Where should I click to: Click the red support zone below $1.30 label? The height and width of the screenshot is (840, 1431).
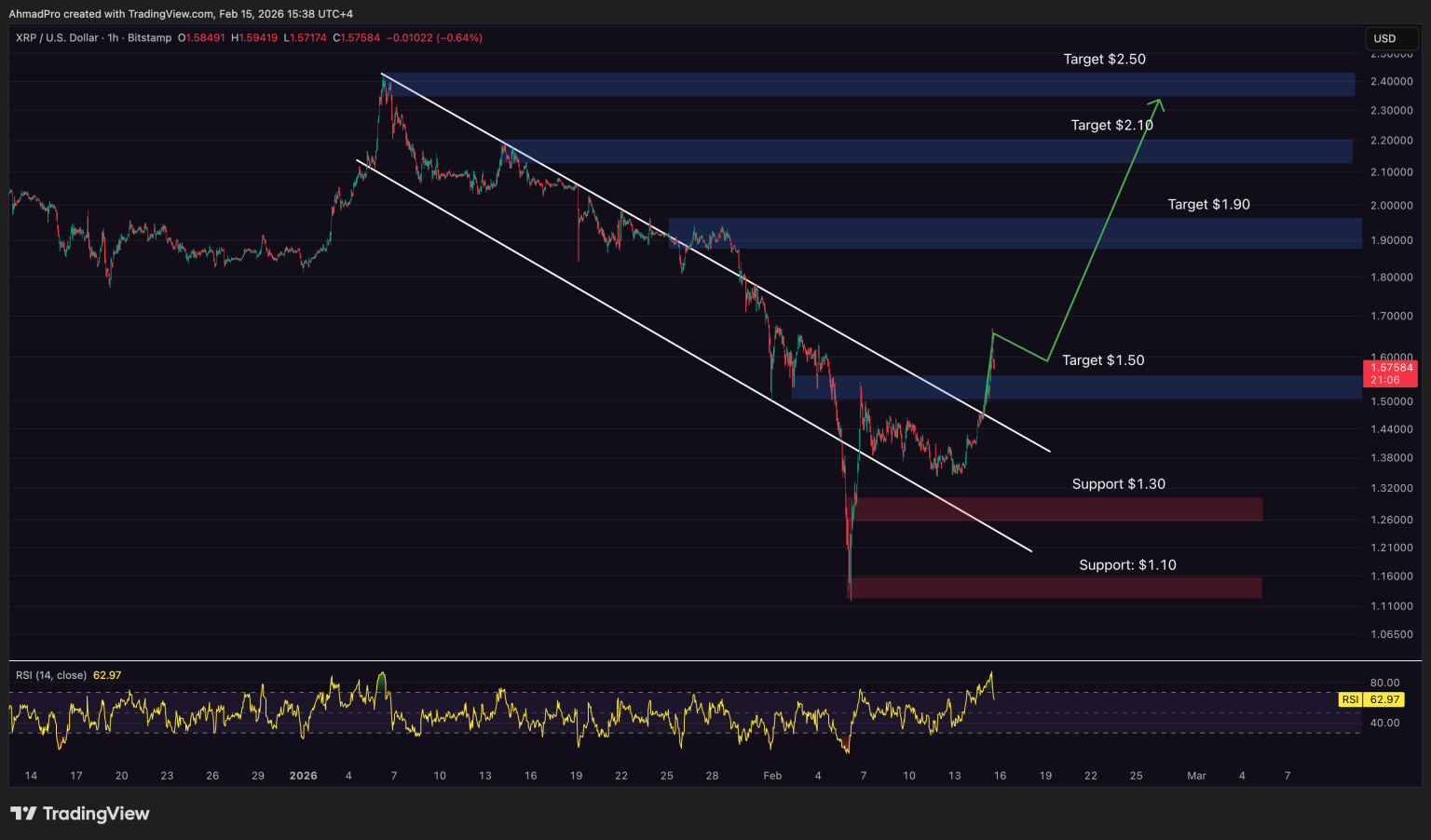(1057, 509)
